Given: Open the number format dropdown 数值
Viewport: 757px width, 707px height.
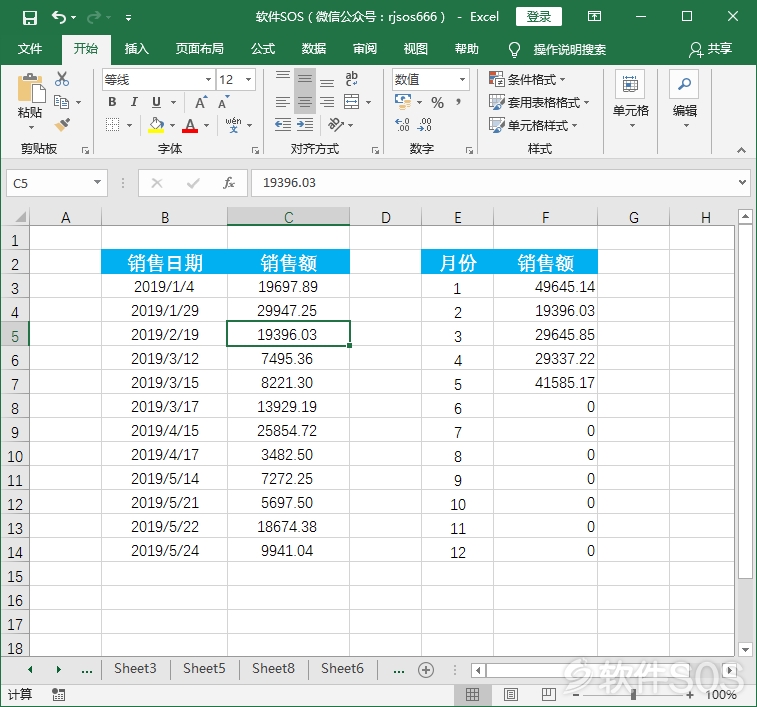Looking at the screenshot, I should click(x=462, y=79).
